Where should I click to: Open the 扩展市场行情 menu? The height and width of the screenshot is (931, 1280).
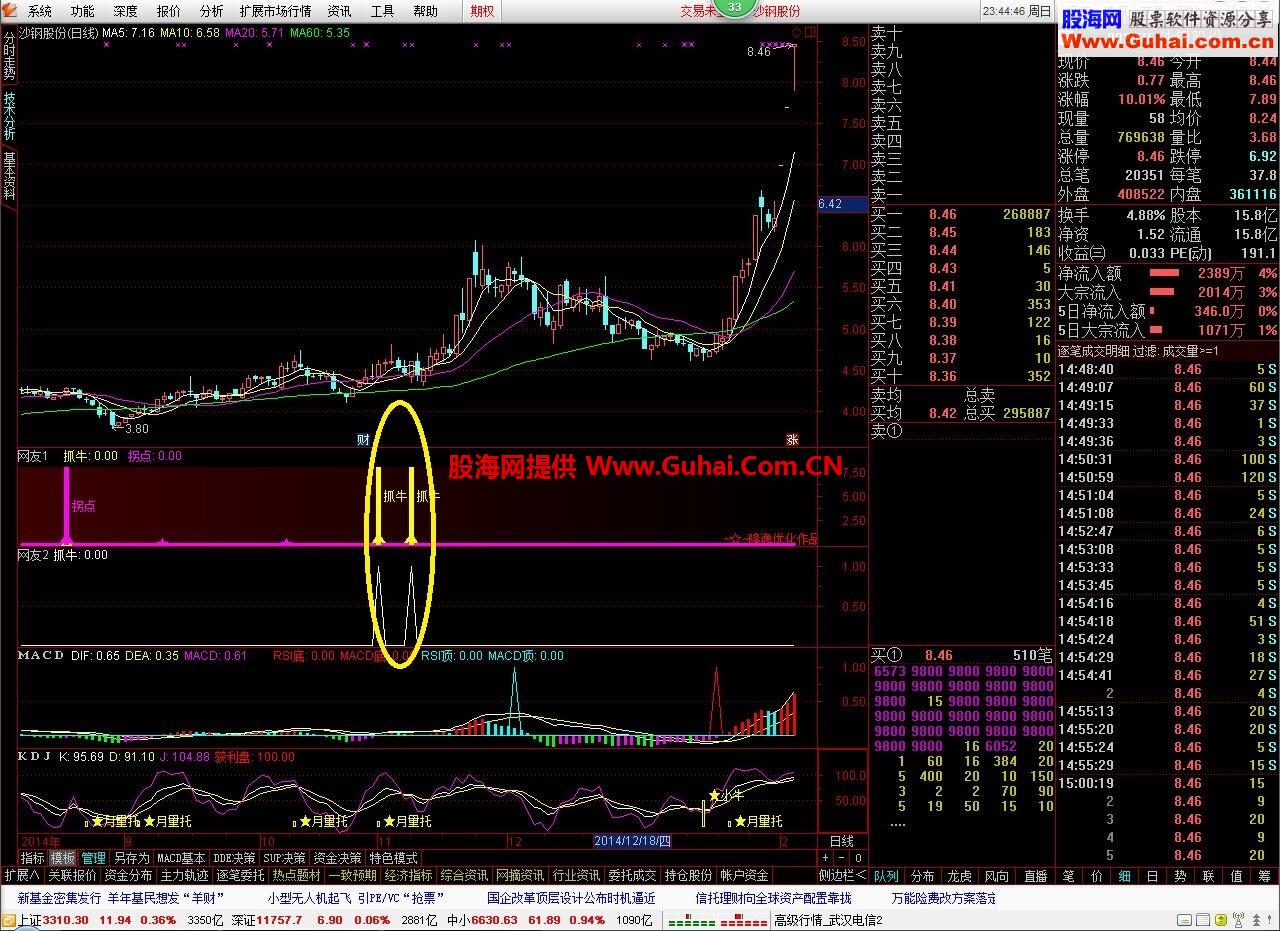[x=276, y=11]
